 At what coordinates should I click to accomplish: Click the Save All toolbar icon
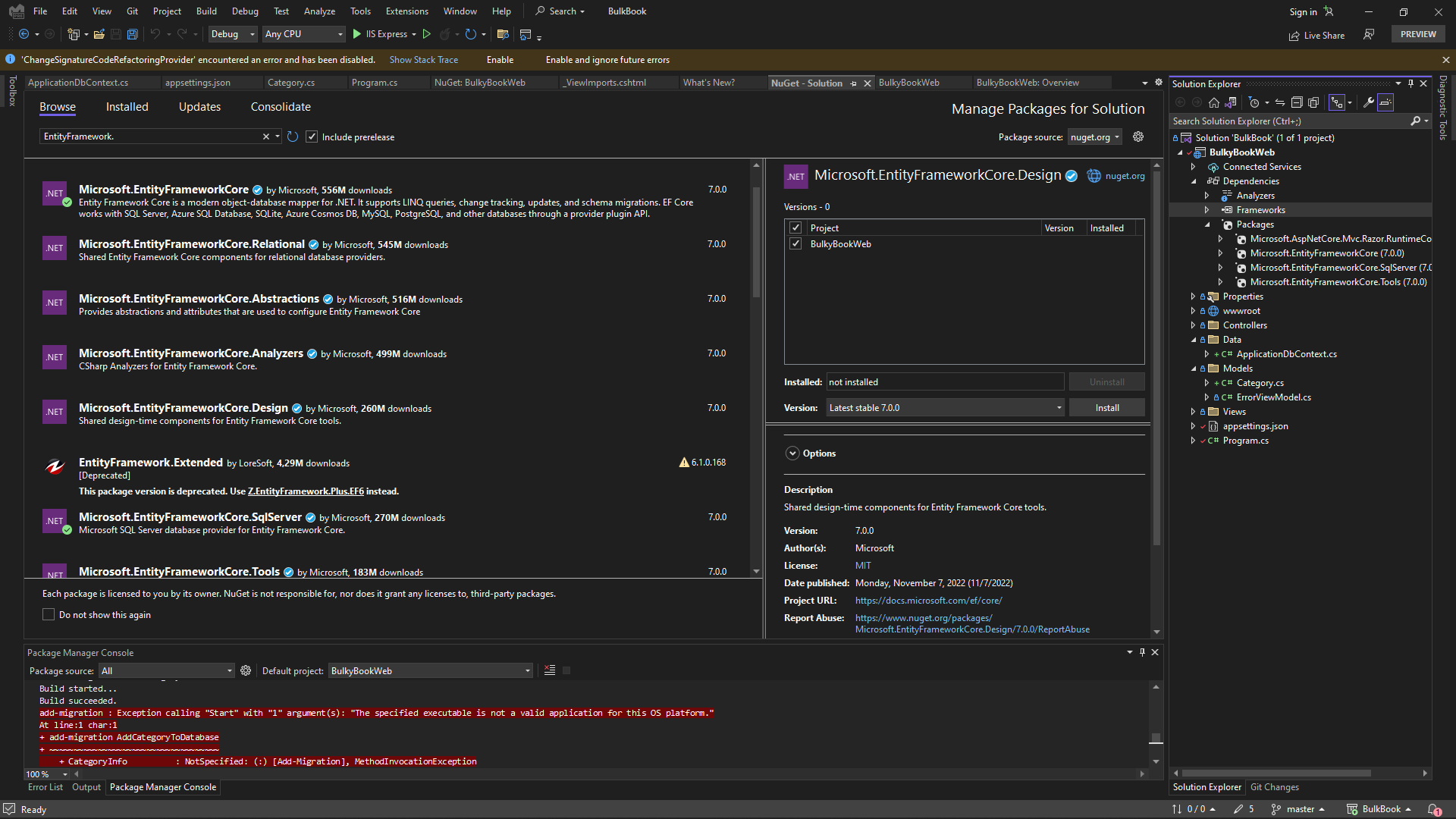[132, 34]
